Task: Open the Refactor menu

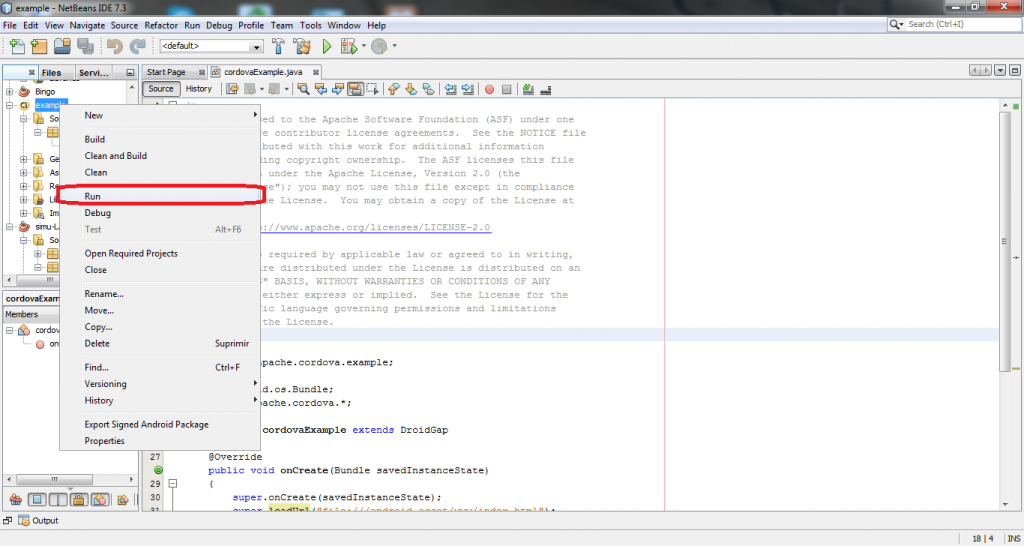Action: click(161, 25)
